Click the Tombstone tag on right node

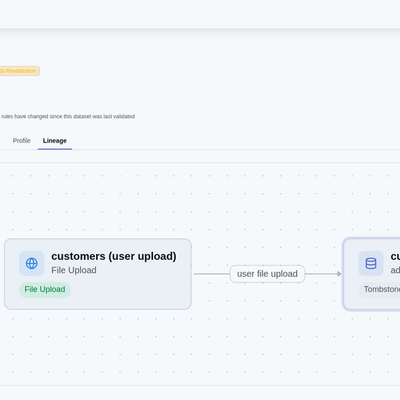pos(380,289)
